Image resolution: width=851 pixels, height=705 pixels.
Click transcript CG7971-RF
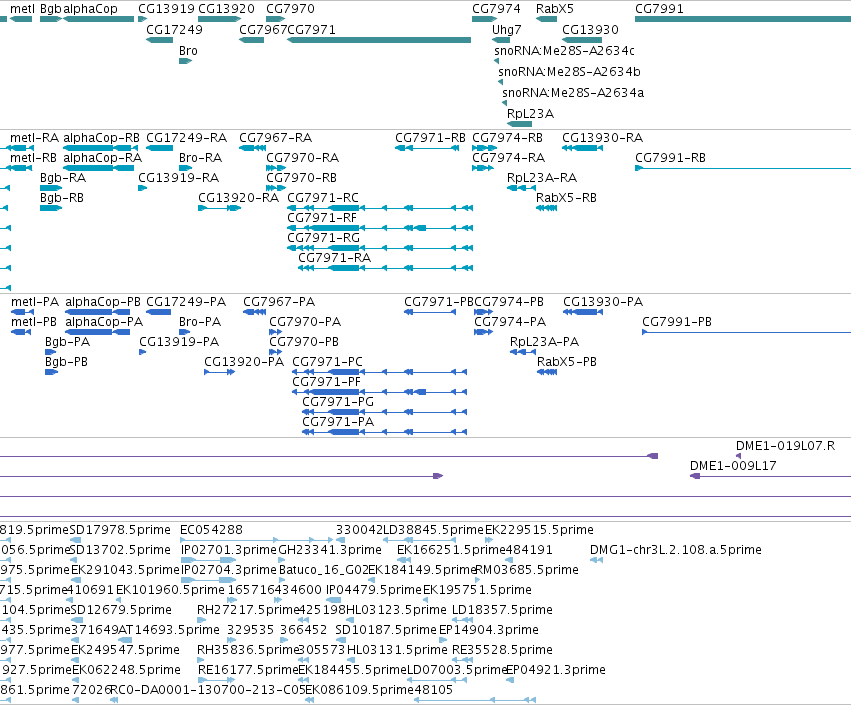[322, 218]
